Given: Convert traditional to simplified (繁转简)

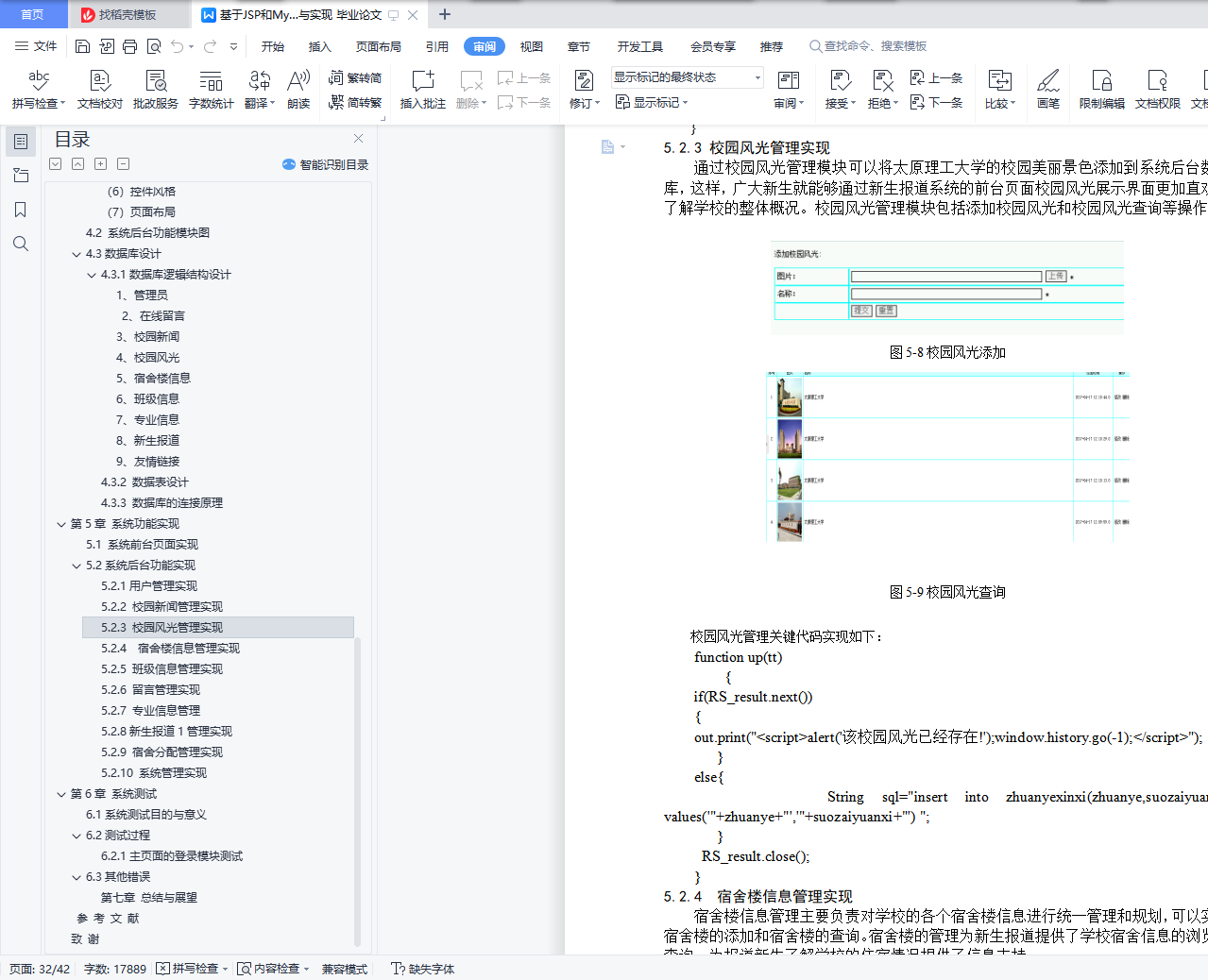Looking at the screenshot, I should click(355, 78).
